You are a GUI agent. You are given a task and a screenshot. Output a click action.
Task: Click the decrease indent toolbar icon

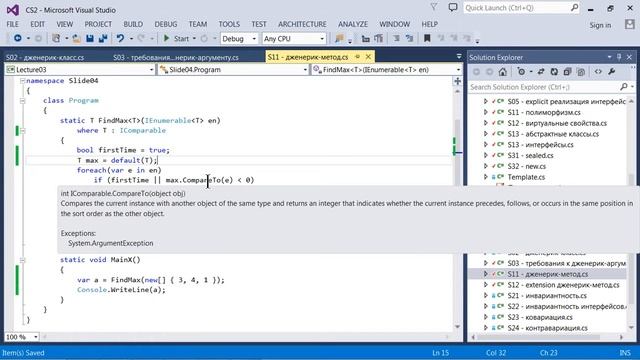[x=365, y=38]
